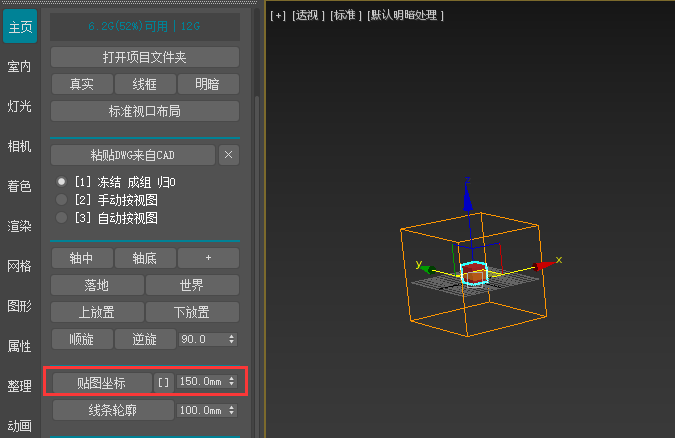Focus the 100.0mm value field
Screen dimensions: 675x438
point(201,410)
